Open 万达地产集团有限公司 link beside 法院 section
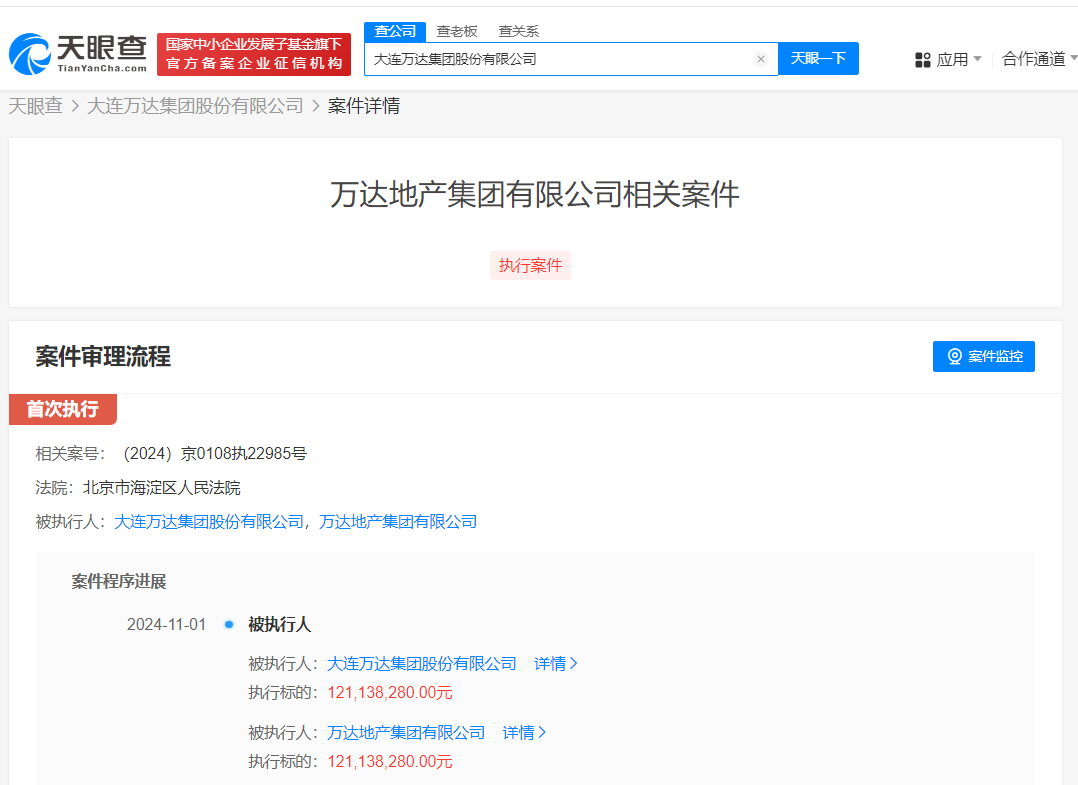The height and width of the screenshot is (785, 1078). coord(397,521)
